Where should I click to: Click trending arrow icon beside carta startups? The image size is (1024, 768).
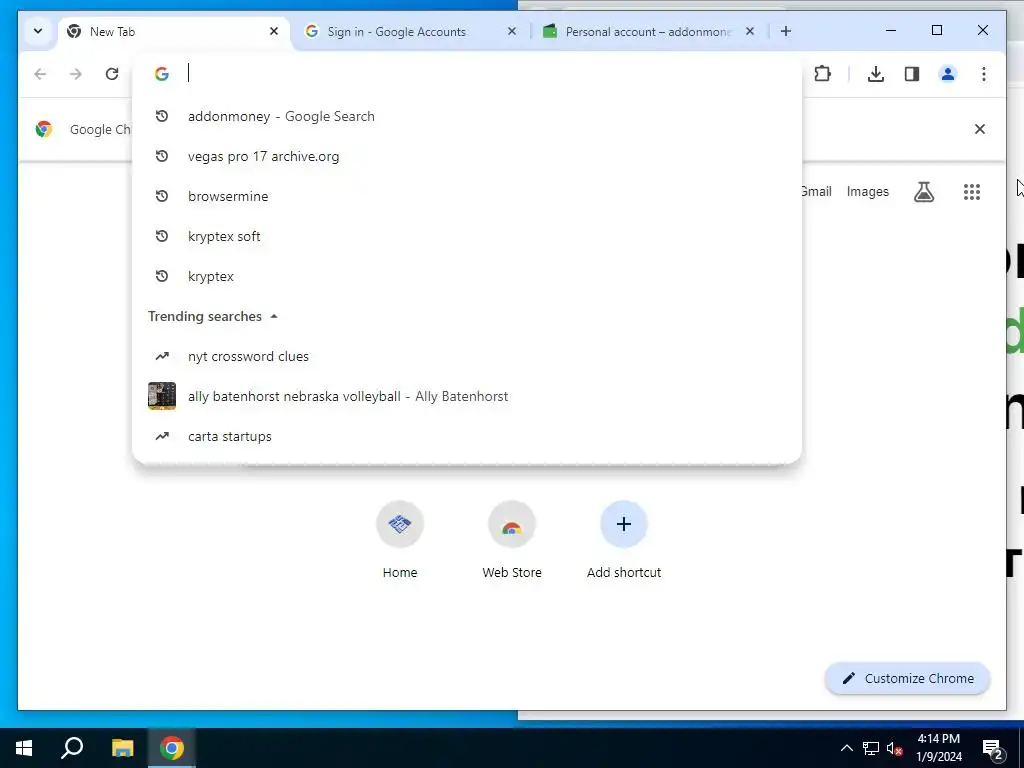point(162,436)
